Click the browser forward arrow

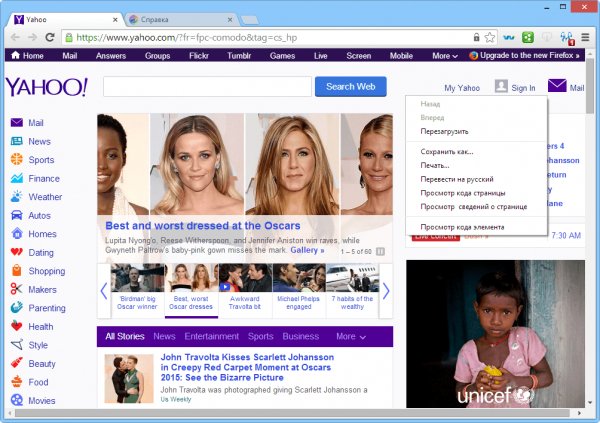(x=33, y=37)
